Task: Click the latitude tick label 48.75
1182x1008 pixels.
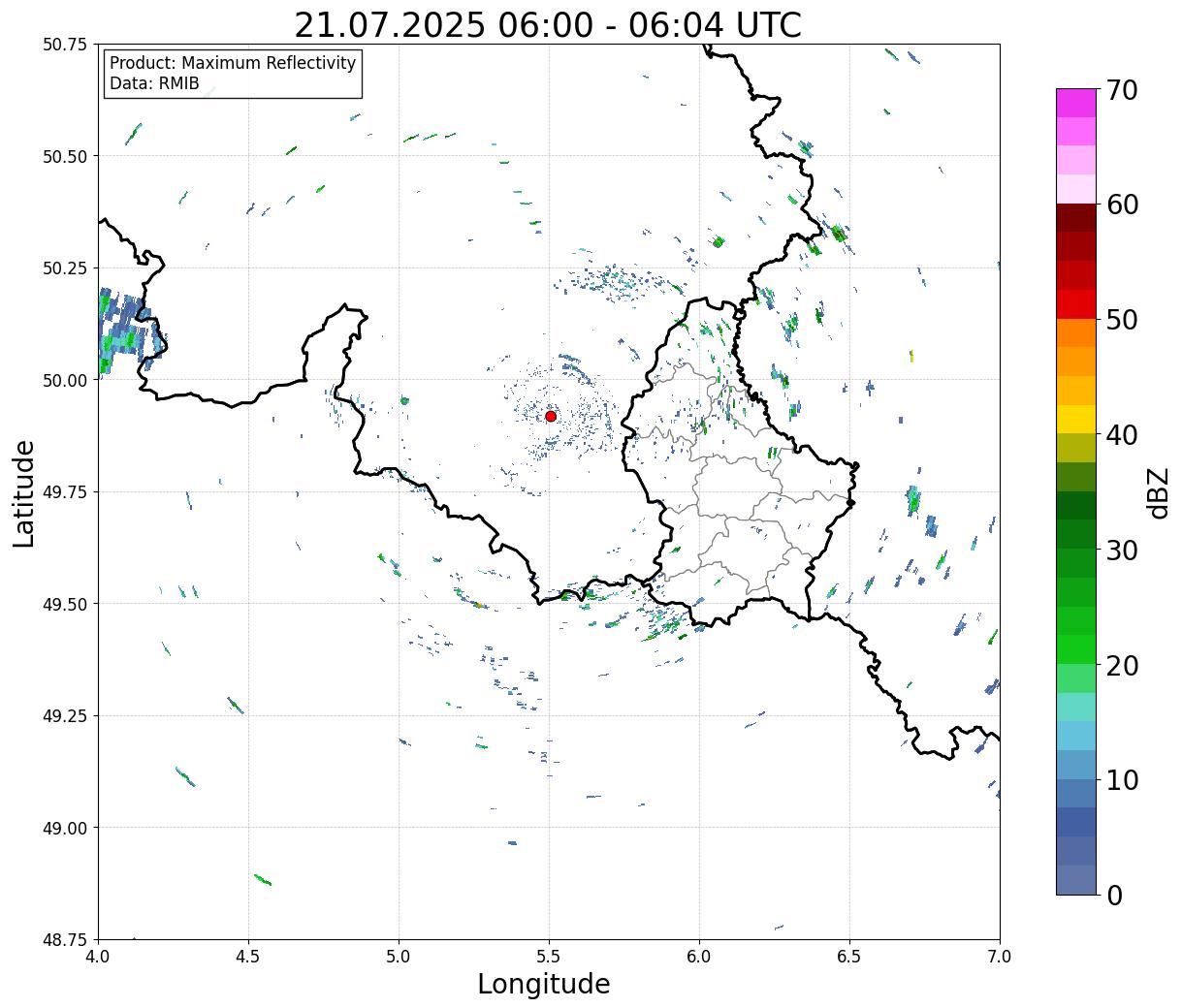Action: tap(65, 939)
